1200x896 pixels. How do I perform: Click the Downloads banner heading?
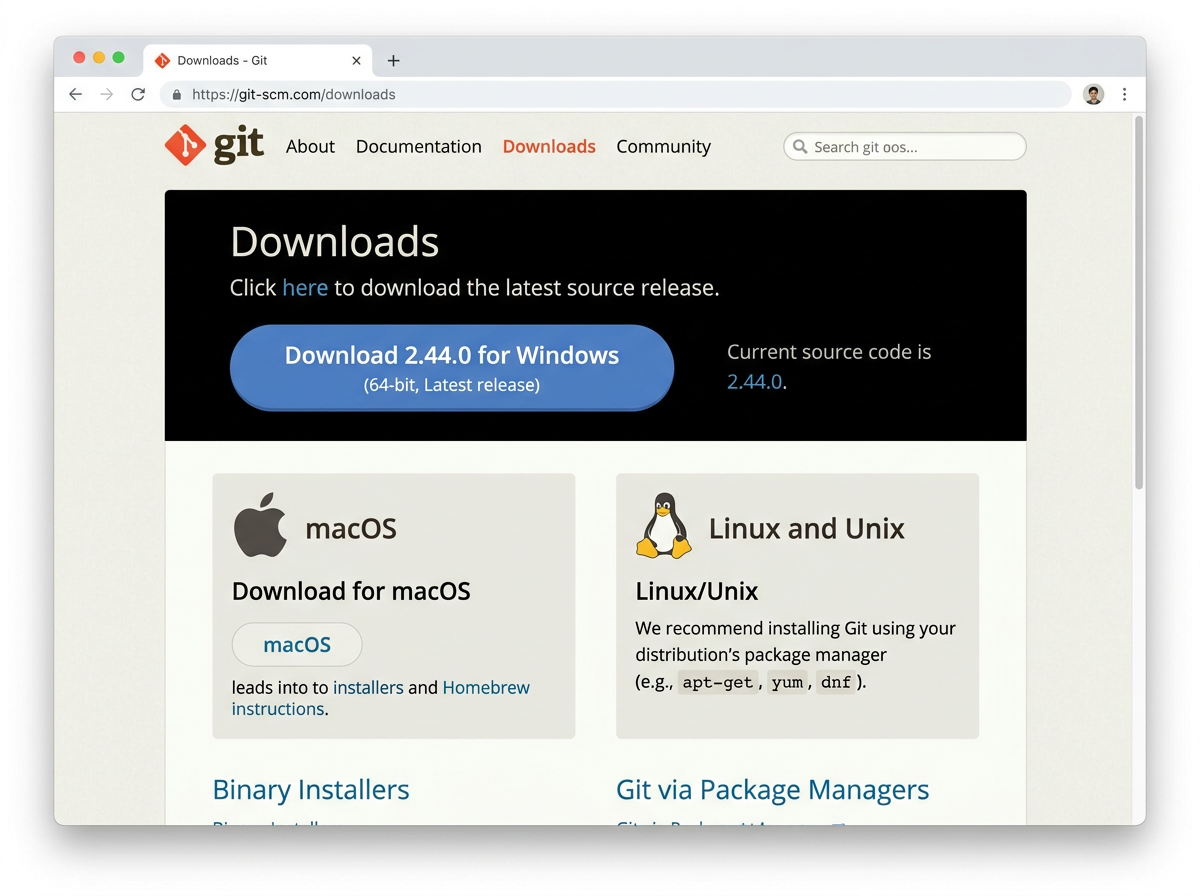point(335,242)
